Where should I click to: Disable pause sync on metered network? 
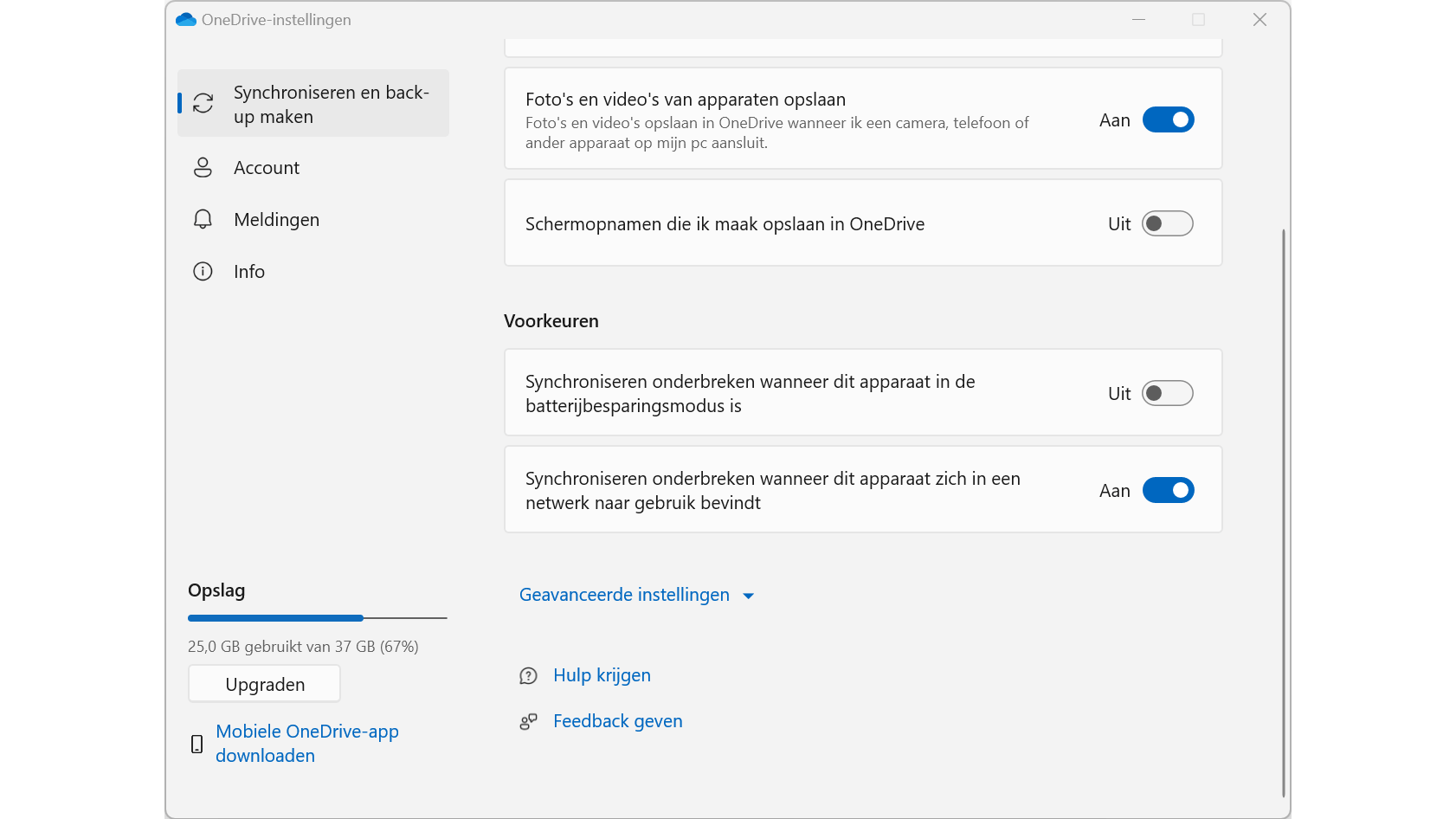[1168, 490]
